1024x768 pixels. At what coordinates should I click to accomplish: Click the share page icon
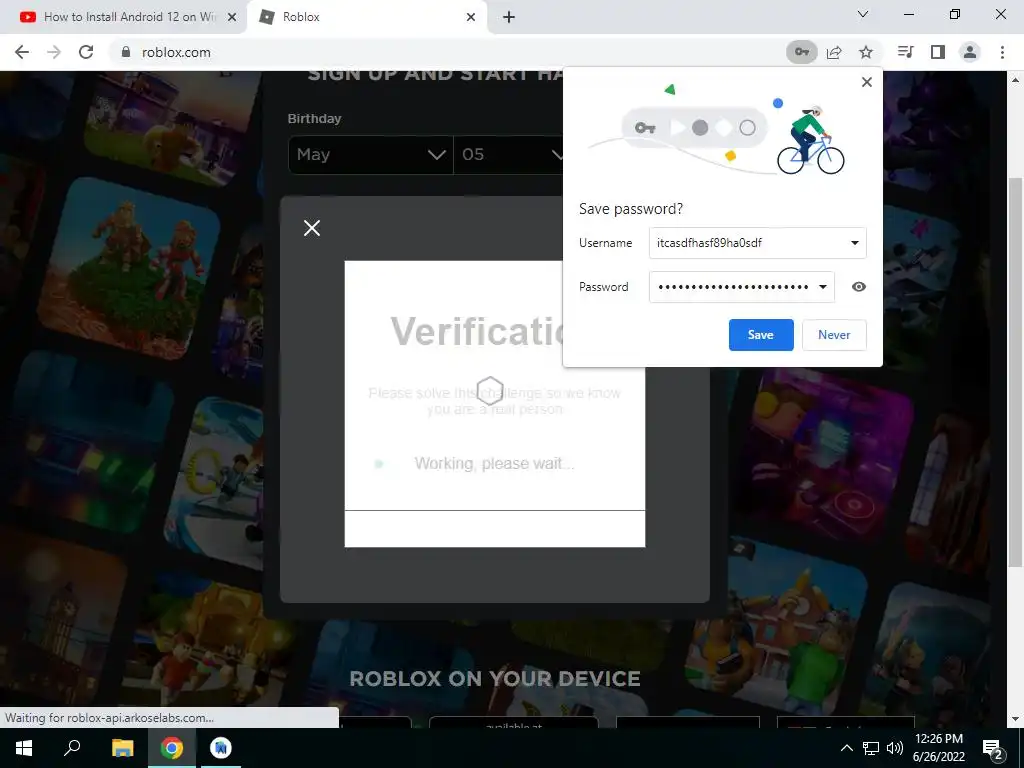[834, 52]
